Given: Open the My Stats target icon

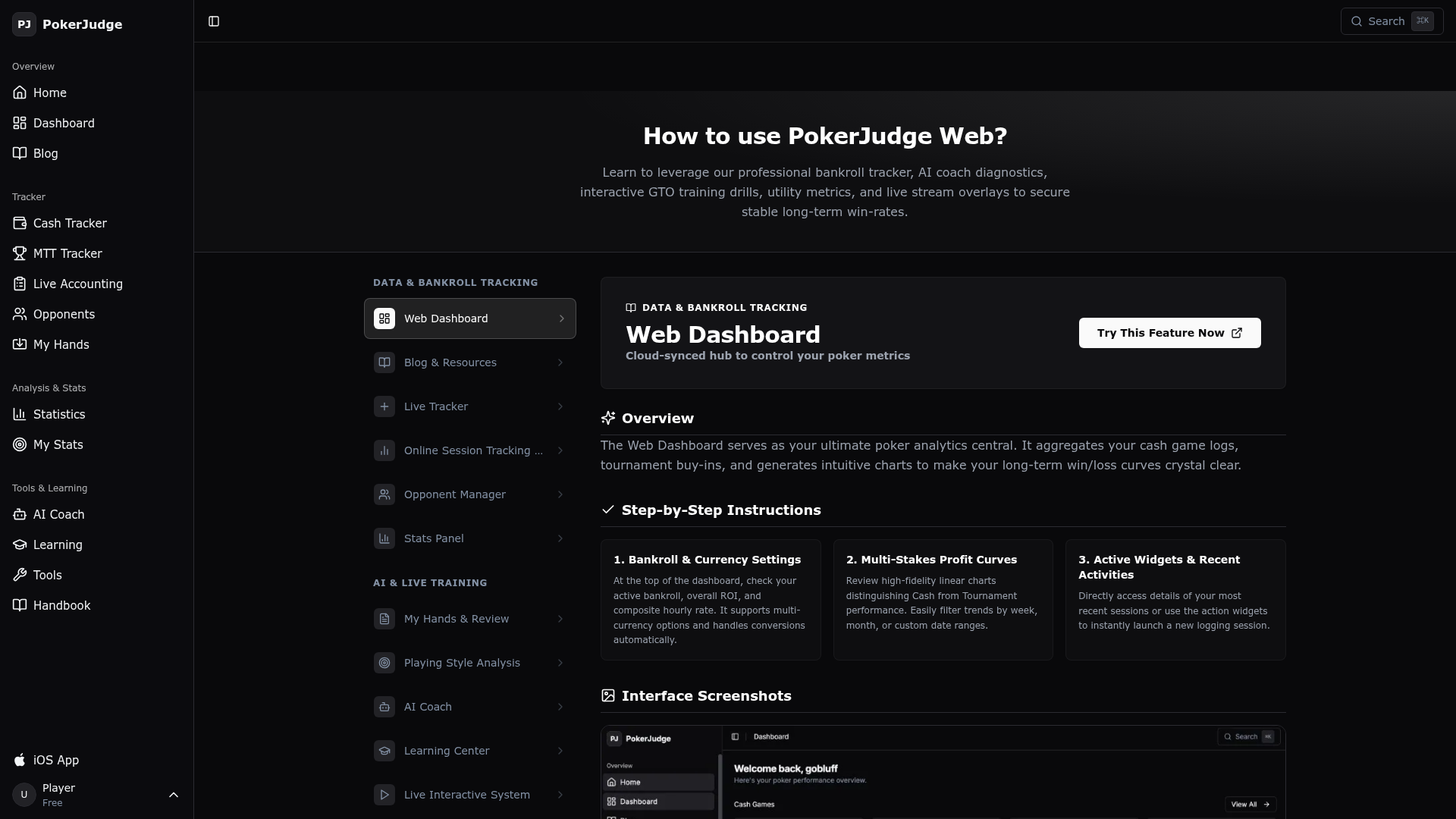Looking at the screenshot, I should 20,444.
